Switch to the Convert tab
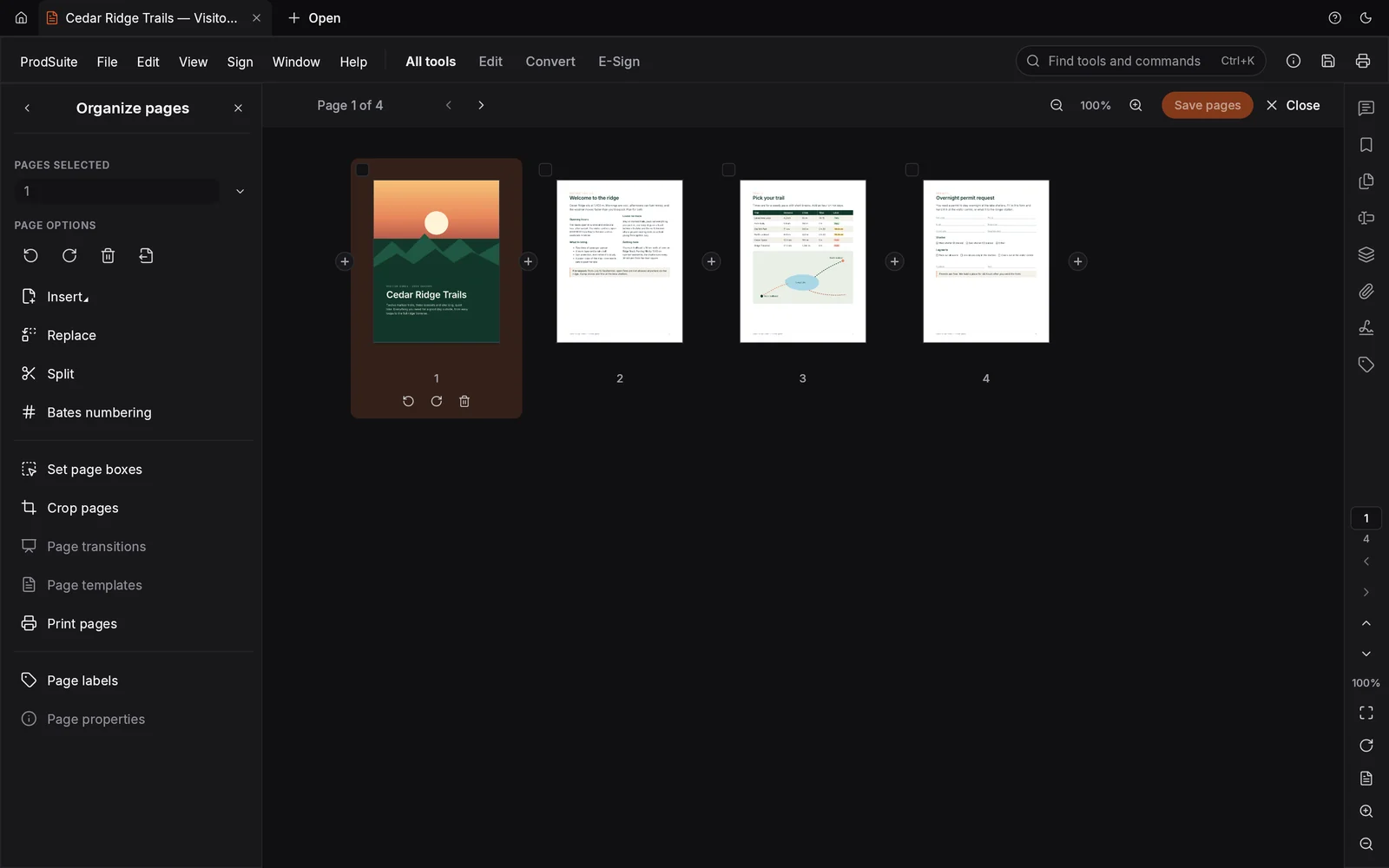Image resolution: width=1389 pixels, height=868 pixels. 550,62
